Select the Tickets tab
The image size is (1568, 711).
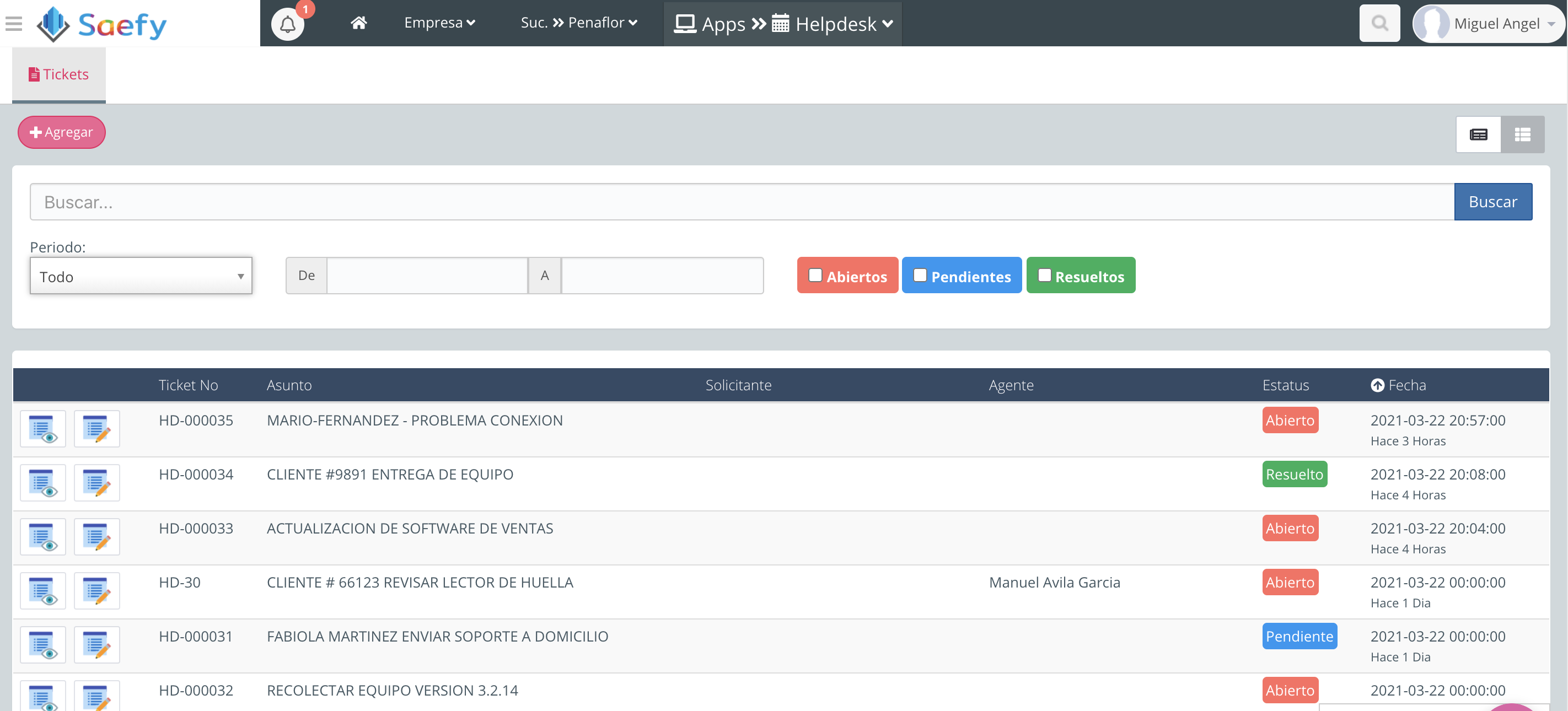[59, 74]
